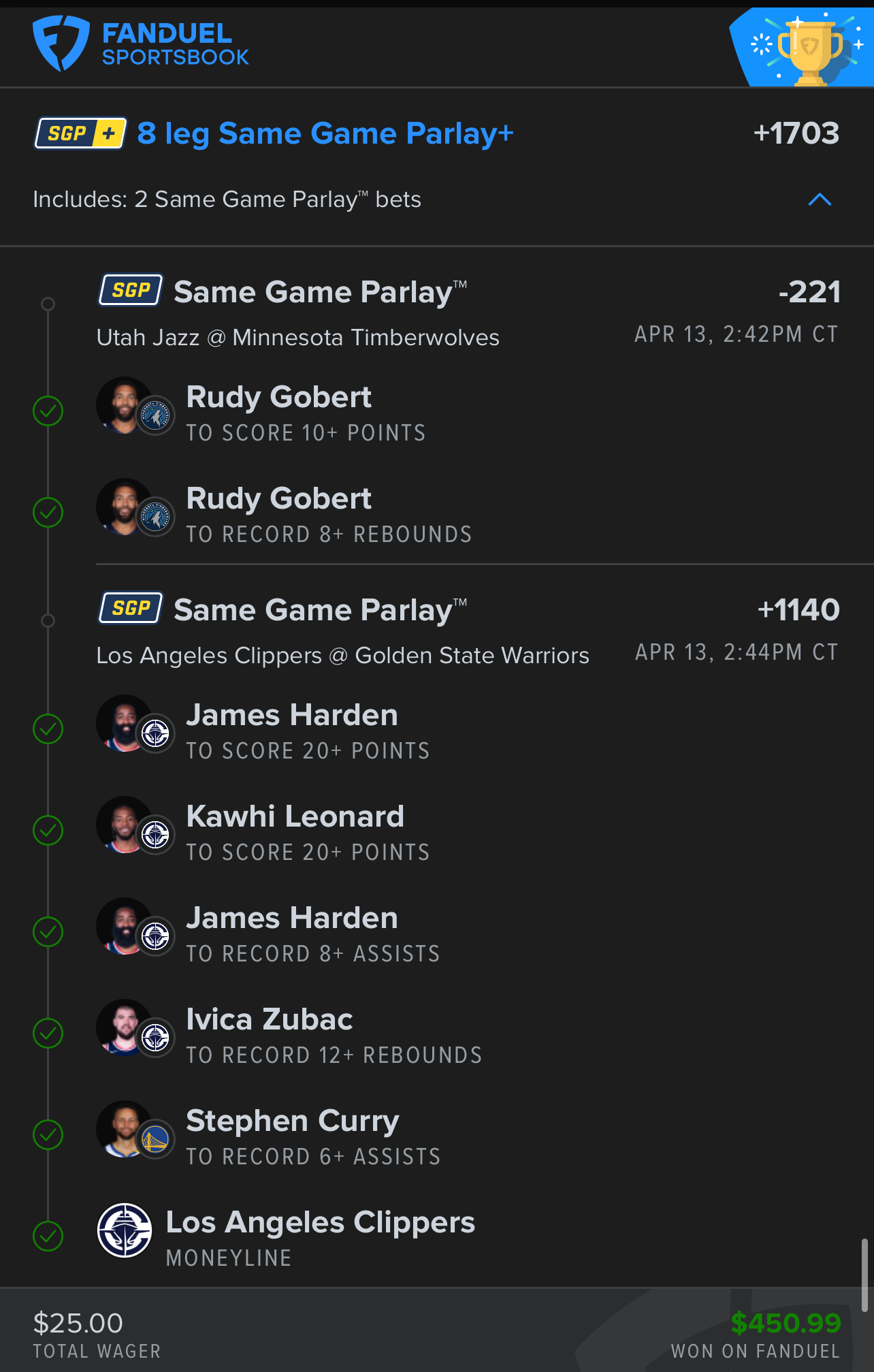This screenshot has height=1372, width=874.
Task: Select Rudy Gobert 8+ rebounds leg
Action: [x=329, y=515]
